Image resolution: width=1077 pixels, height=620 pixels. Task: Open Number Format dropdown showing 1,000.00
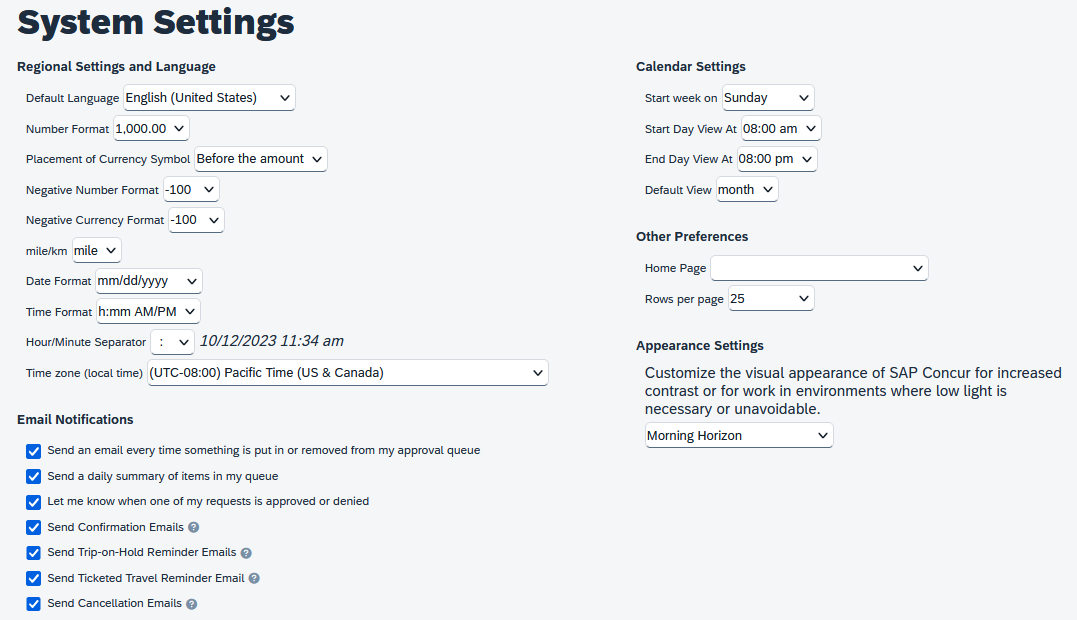(151, 128)
